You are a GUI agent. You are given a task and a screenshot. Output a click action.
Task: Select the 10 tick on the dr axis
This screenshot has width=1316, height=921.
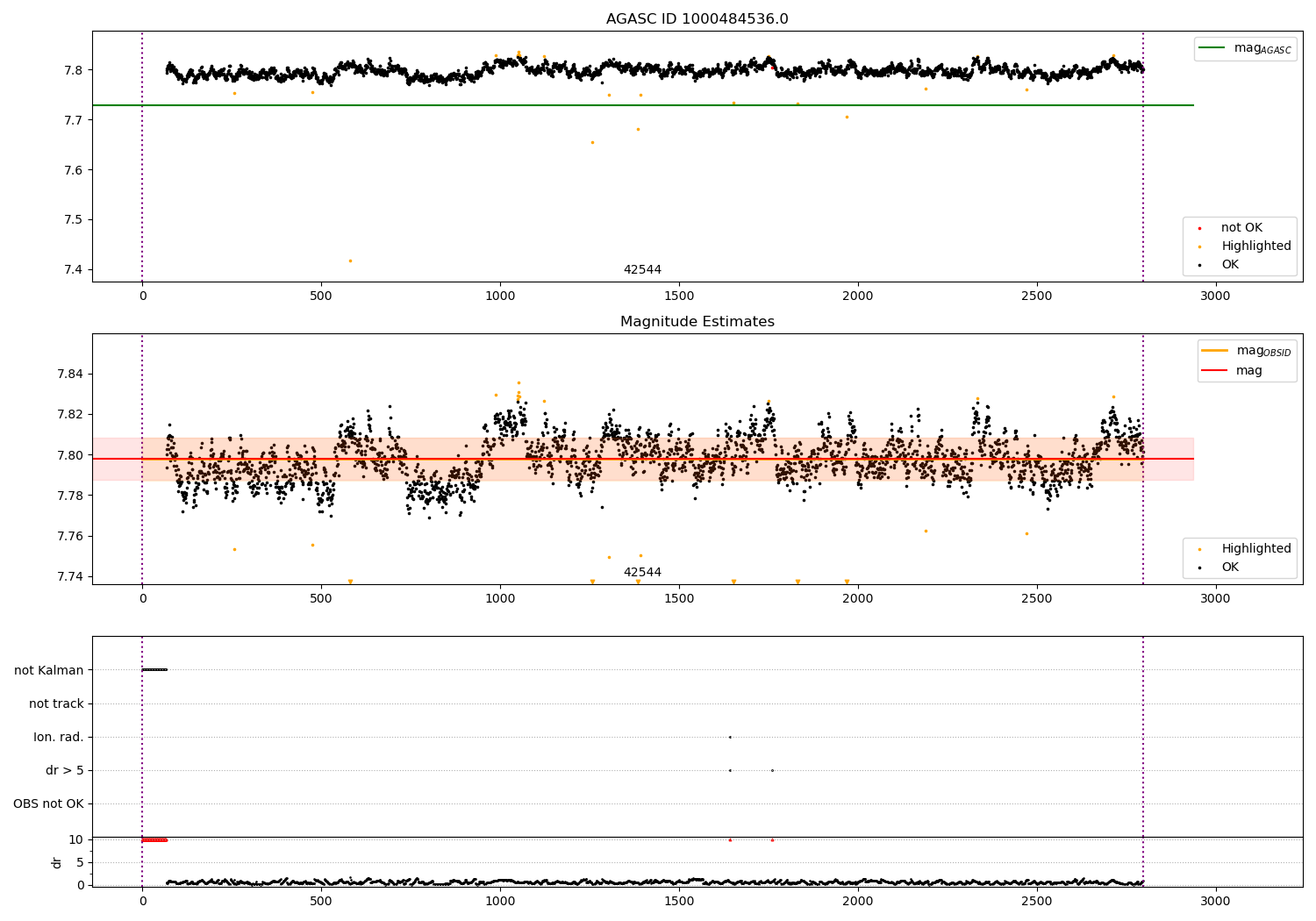click(x=76, y=840)
